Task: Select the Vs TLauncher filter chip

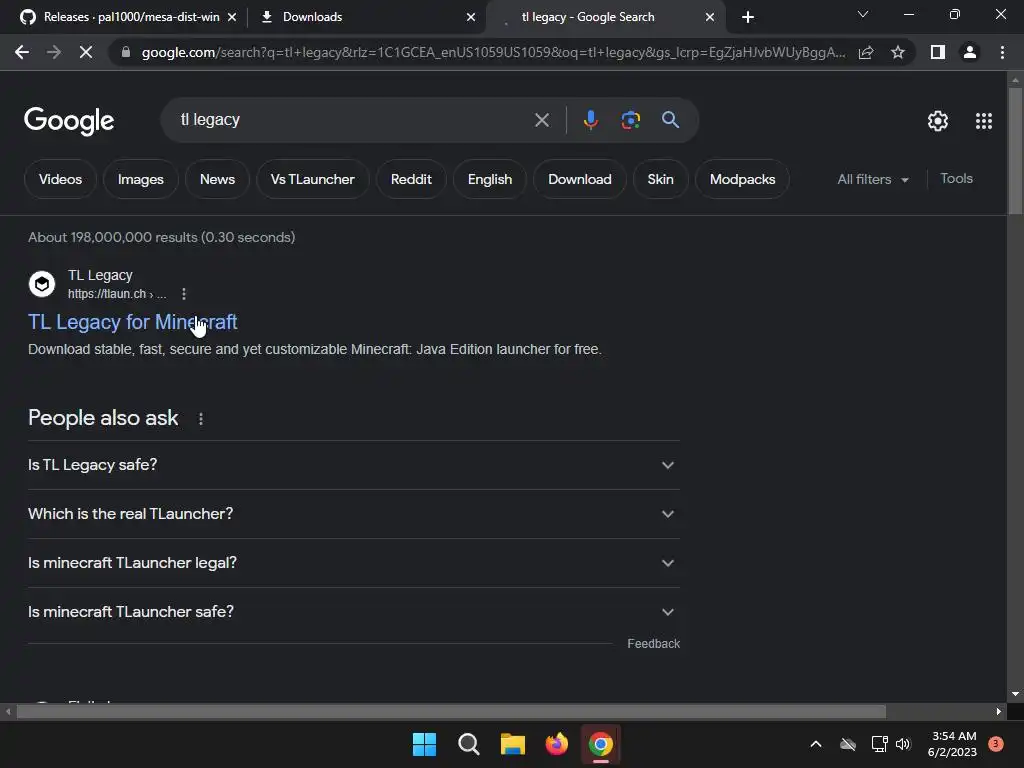Action: pos(312,179)
